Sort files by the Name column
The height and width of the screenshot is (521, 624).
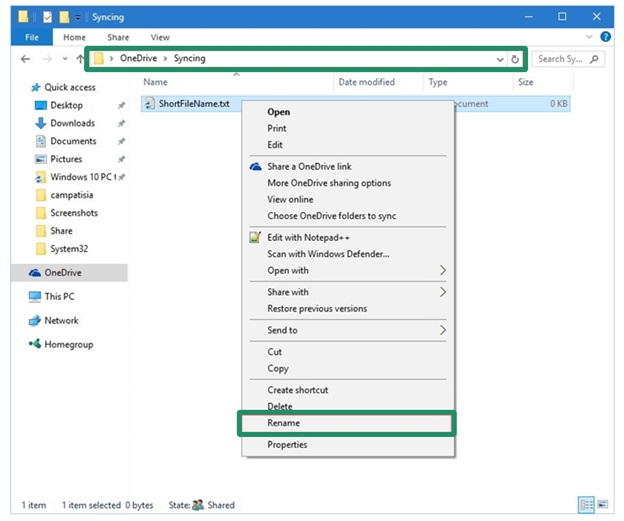tap(155, 83)
